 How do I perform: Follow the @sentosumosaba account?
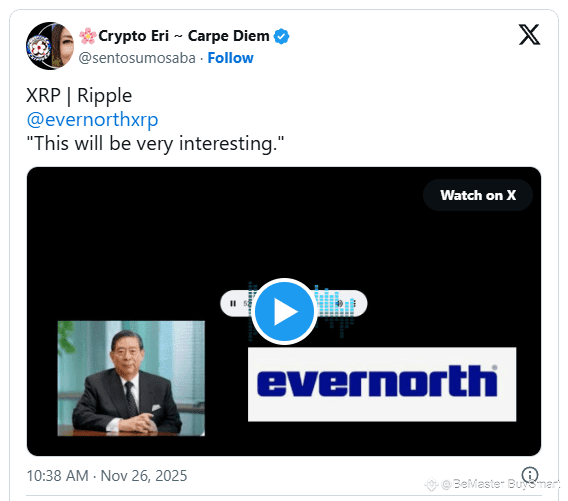tap(230, 58)
